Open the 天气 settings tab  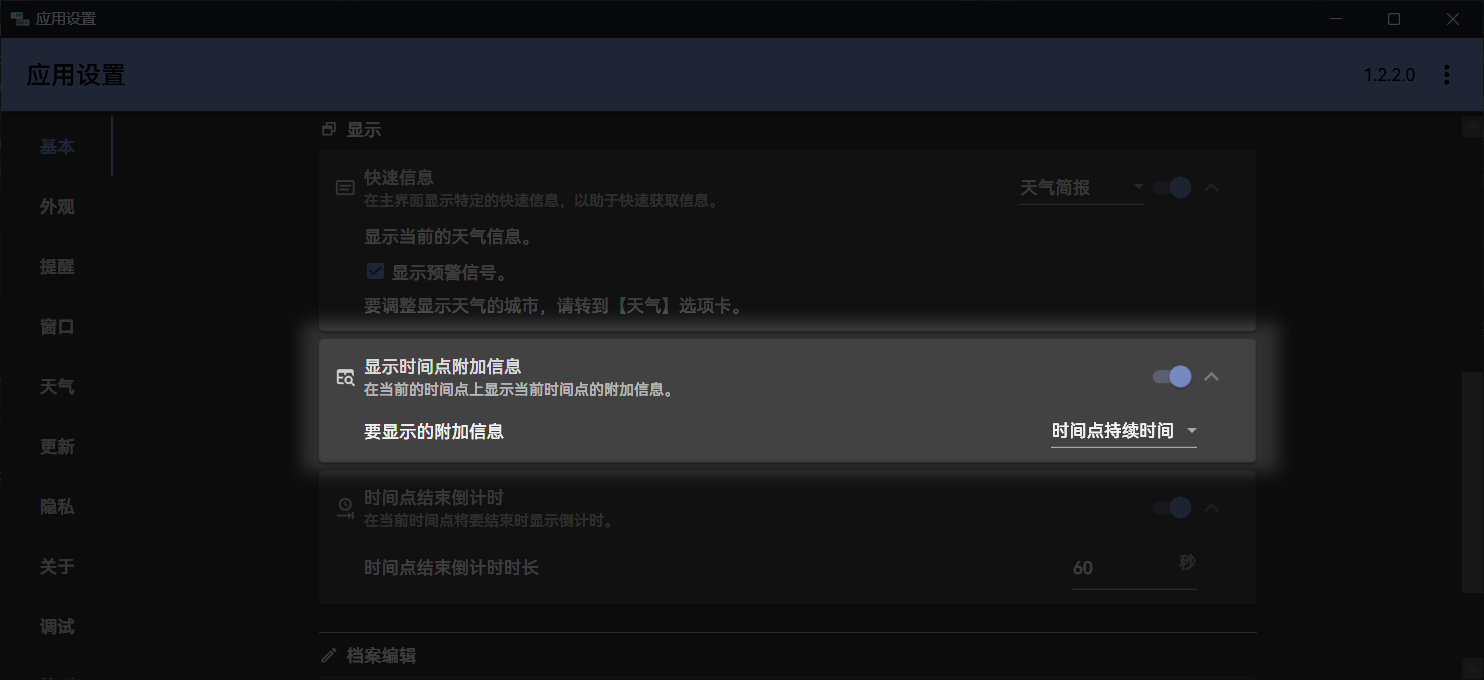point(57,387)
